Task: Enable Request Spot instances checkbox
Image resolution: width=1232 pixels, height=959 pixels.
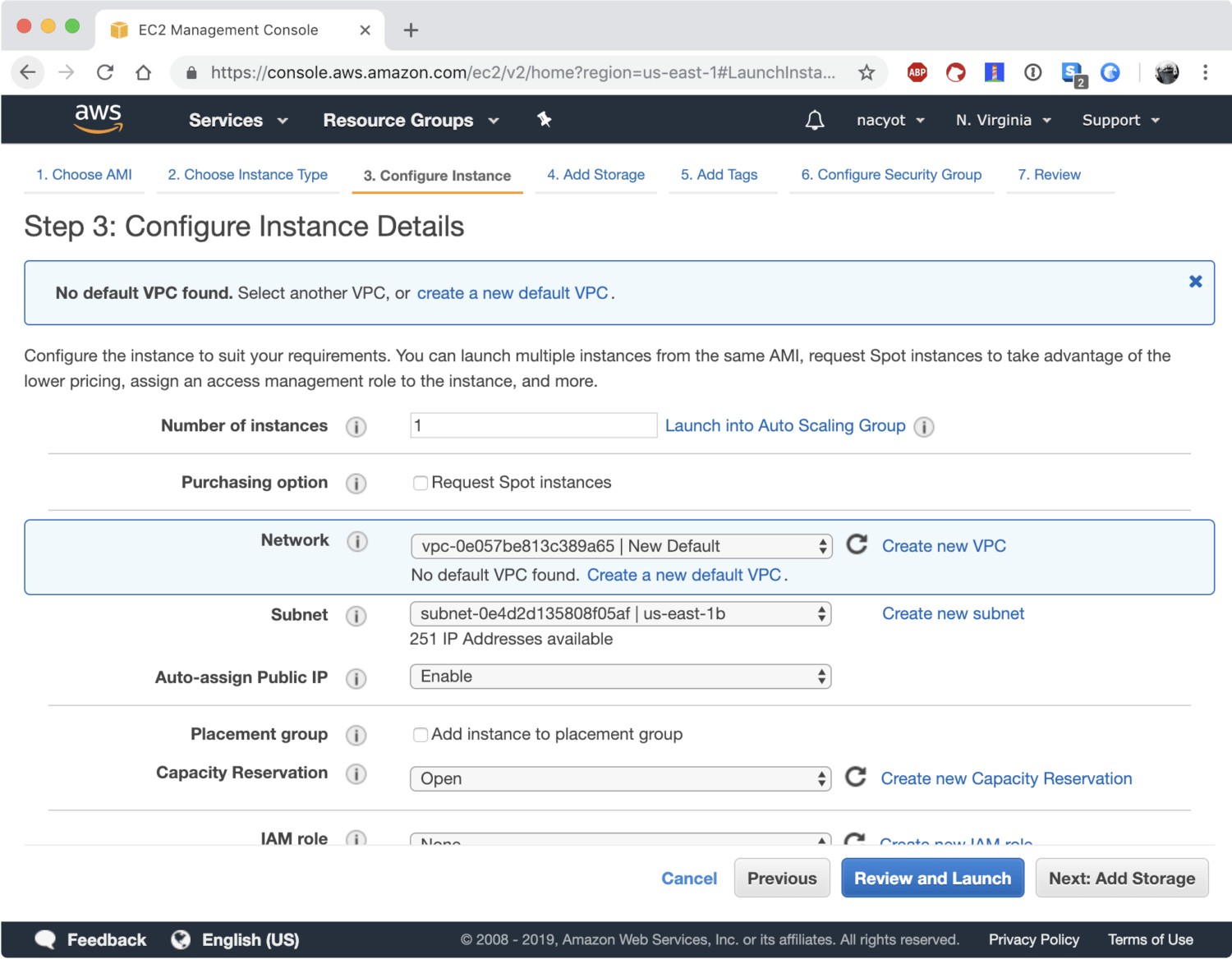Action: click(421, 483)
